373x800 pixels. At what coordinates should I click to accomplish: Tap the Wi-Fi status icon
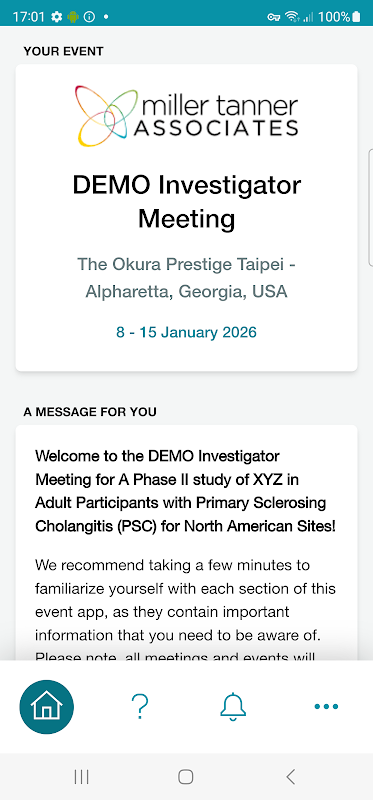tap(292, 17)
